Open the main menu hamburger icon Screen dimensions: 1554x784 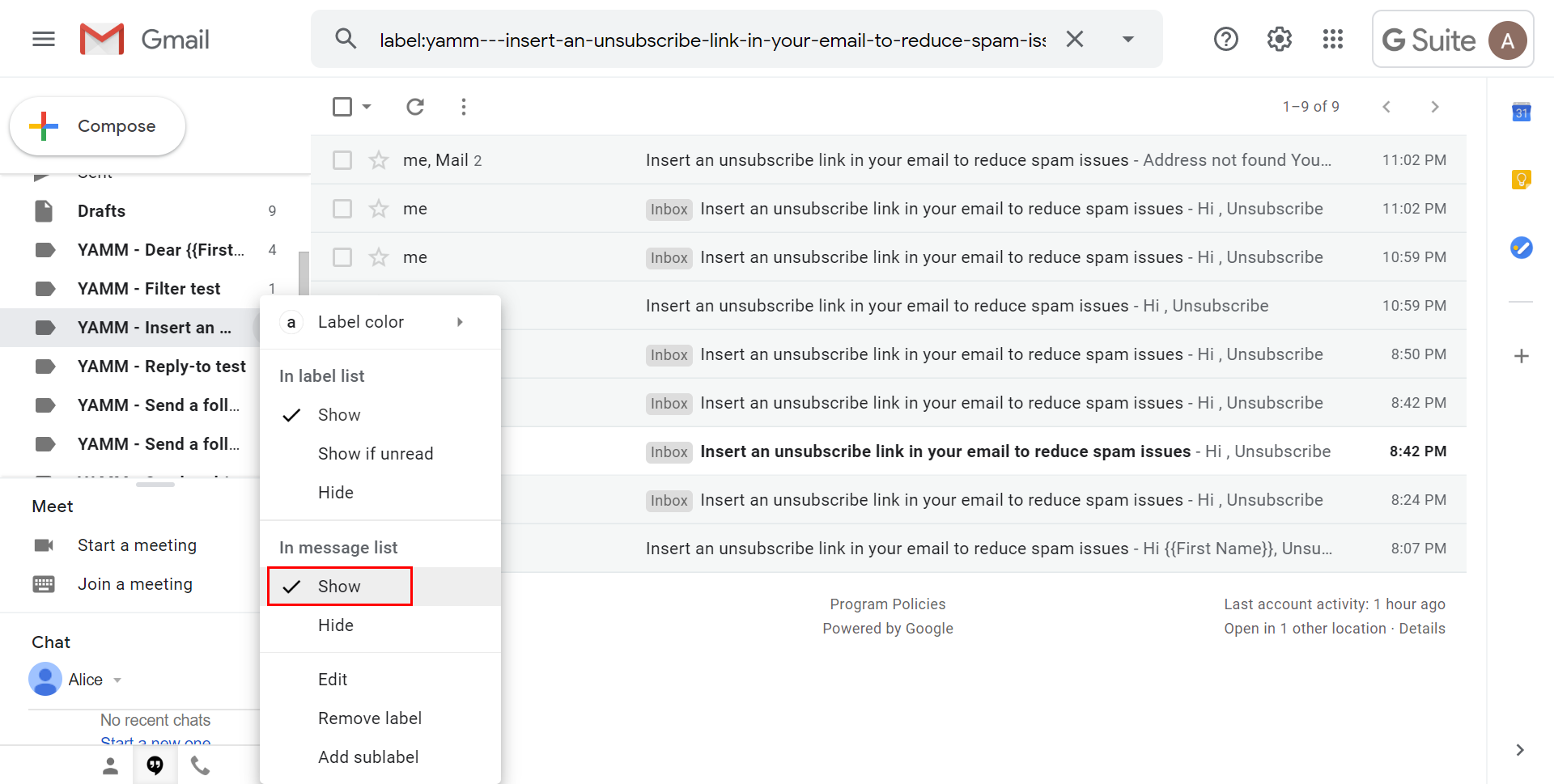point(44,39)
